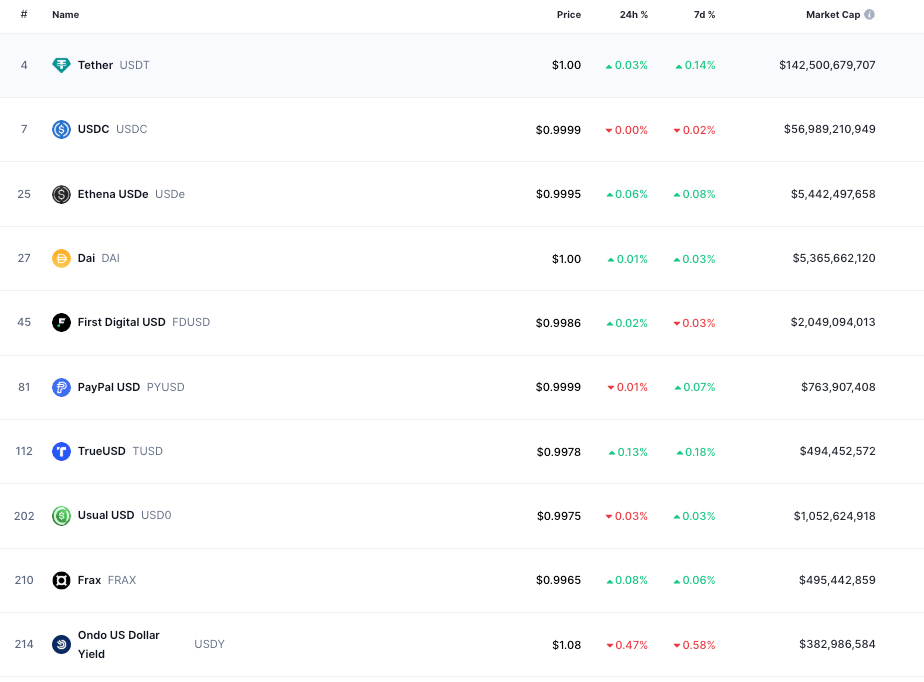
Task: Click the Dai coin logo icon
Action: click(x=61, y=258)
